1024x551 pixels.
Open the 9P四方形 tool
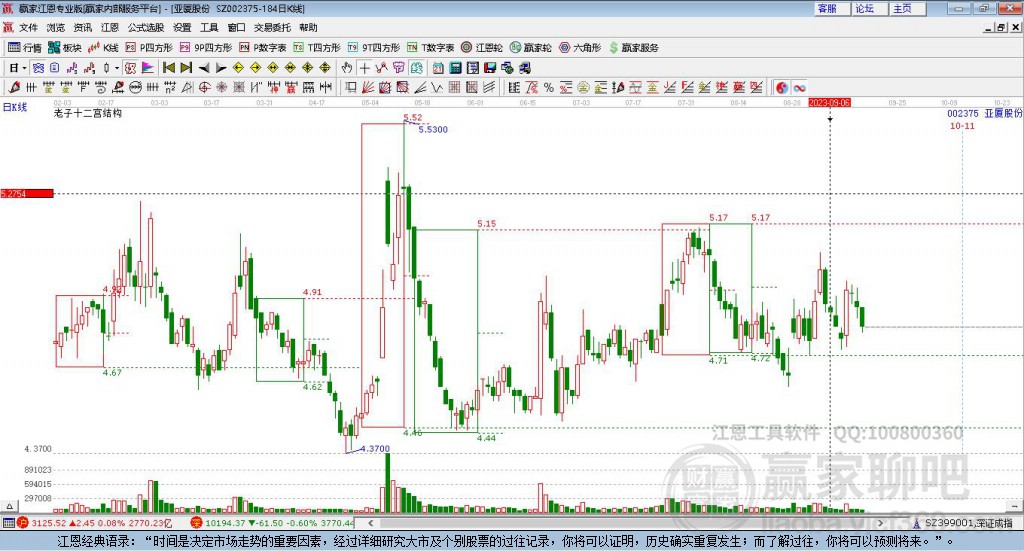(206, 48)
